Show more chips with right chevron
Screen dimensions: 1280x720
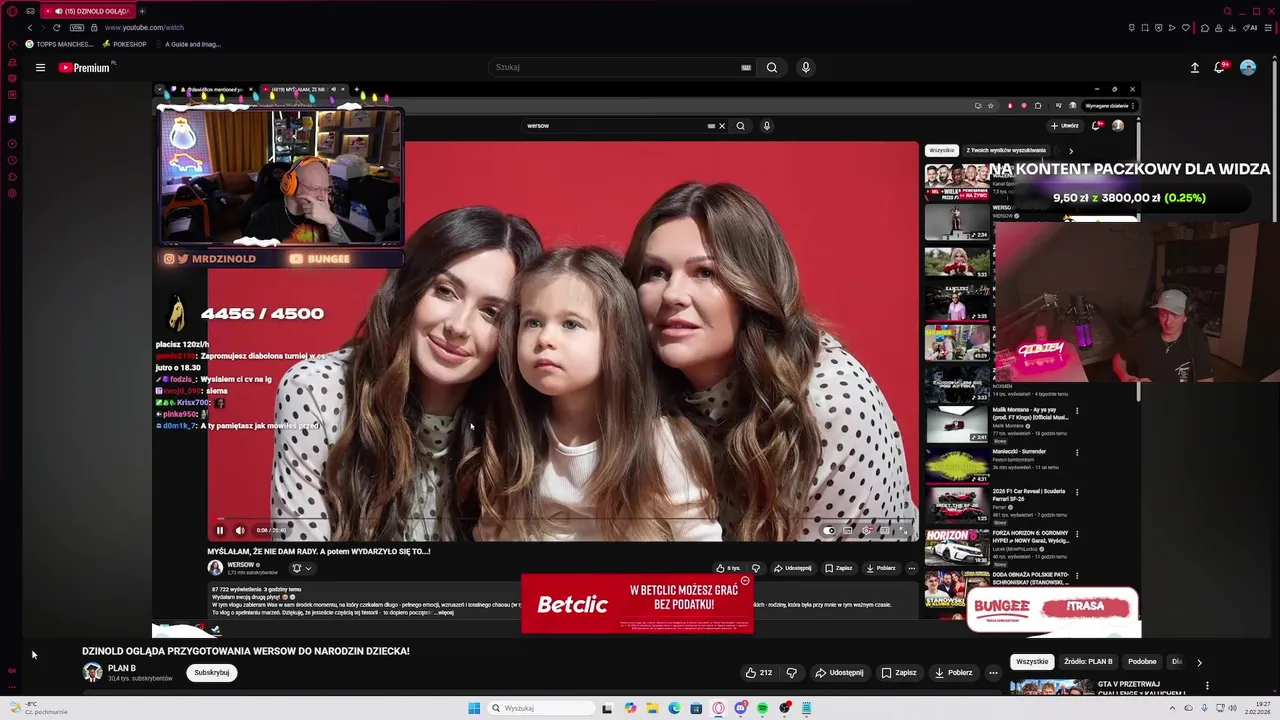point(1199,662)
